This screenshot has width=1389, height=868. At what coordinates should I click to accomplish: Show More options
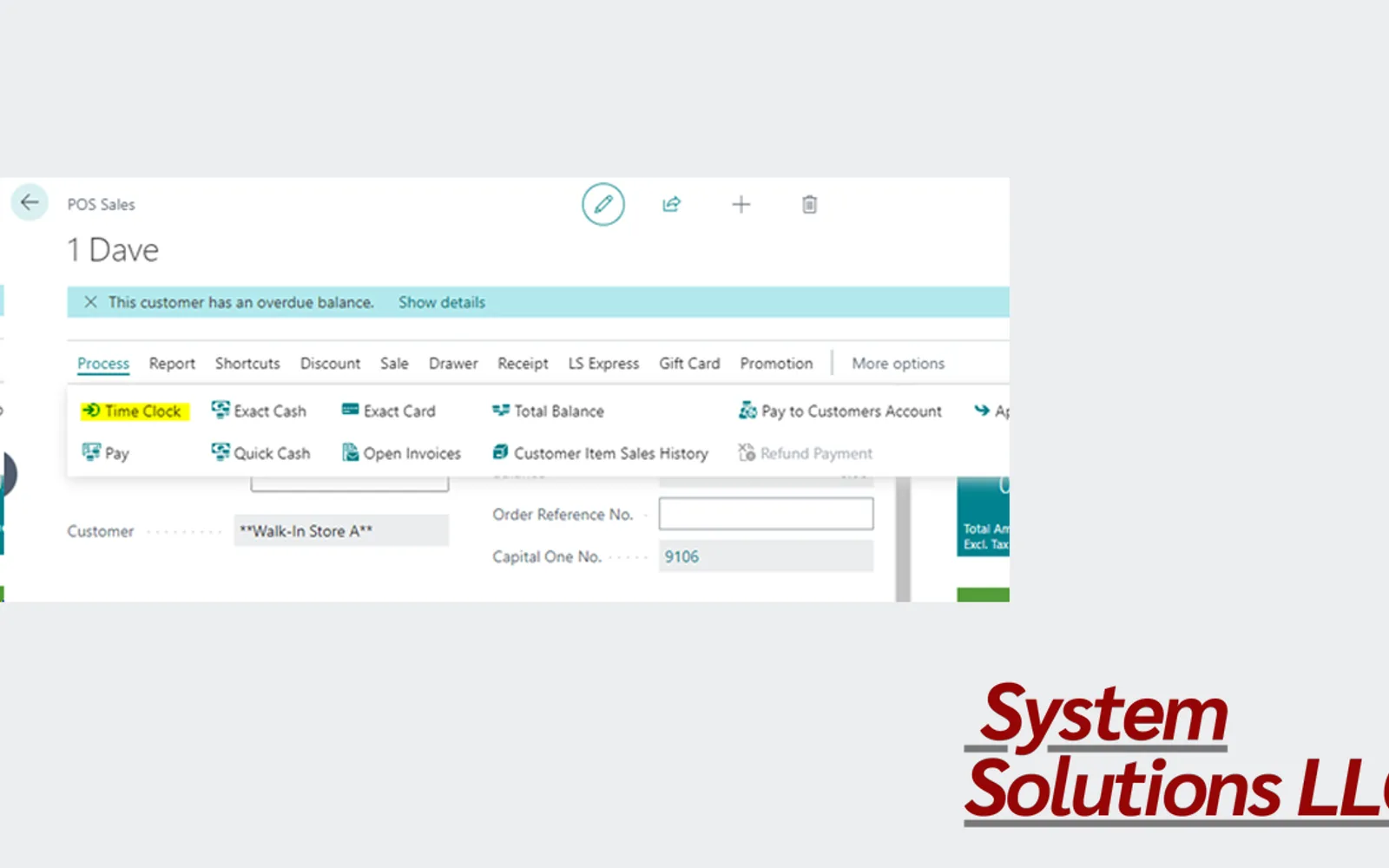click(898, 364)
